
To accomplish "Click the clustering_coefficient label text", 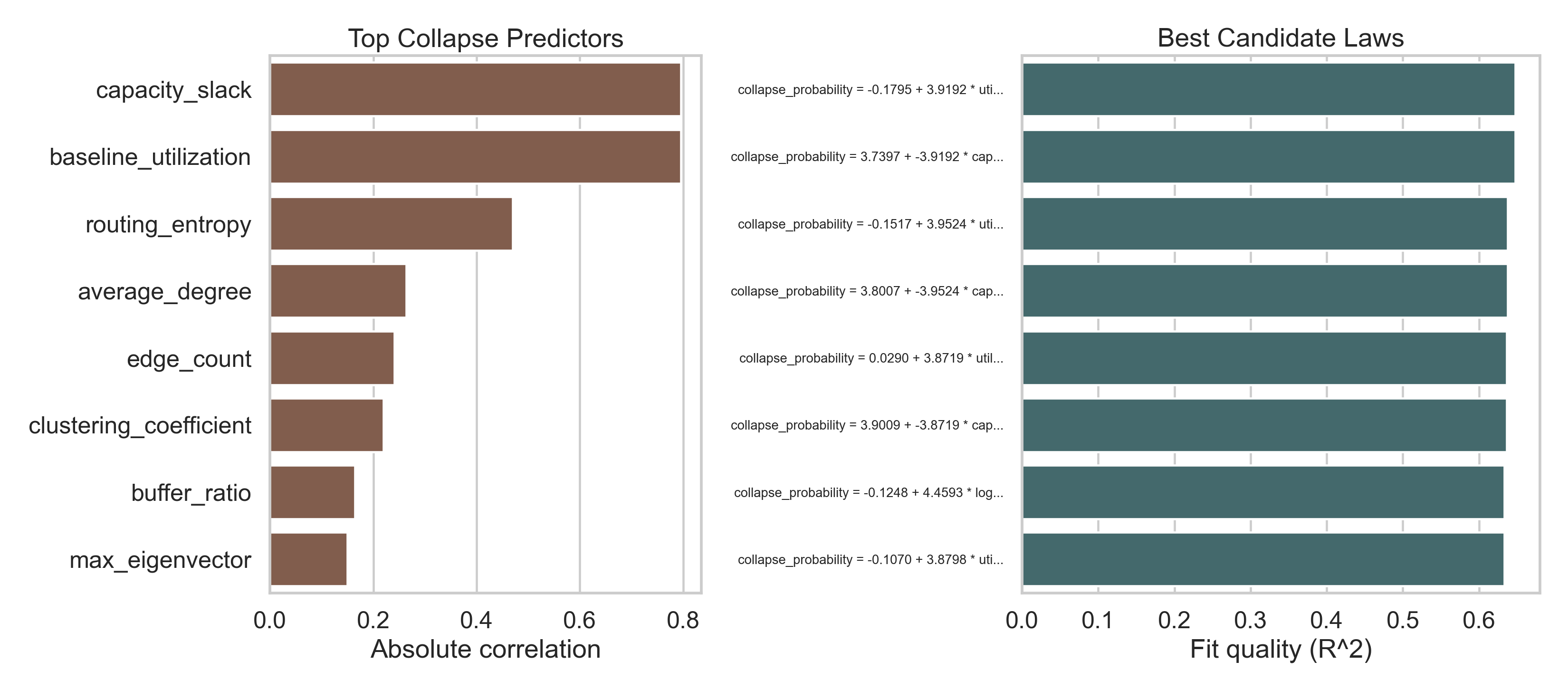I will click(139, 426).
